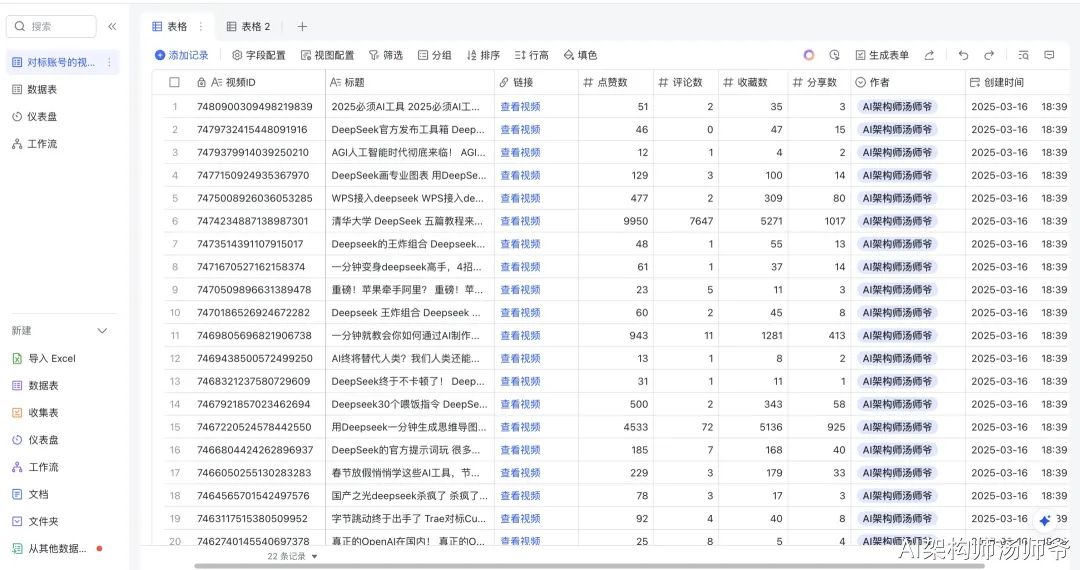Select 仪表盘 at top of the sidebar
Viewport: 1080px width, 570px height.
click(x=42, y=116)
